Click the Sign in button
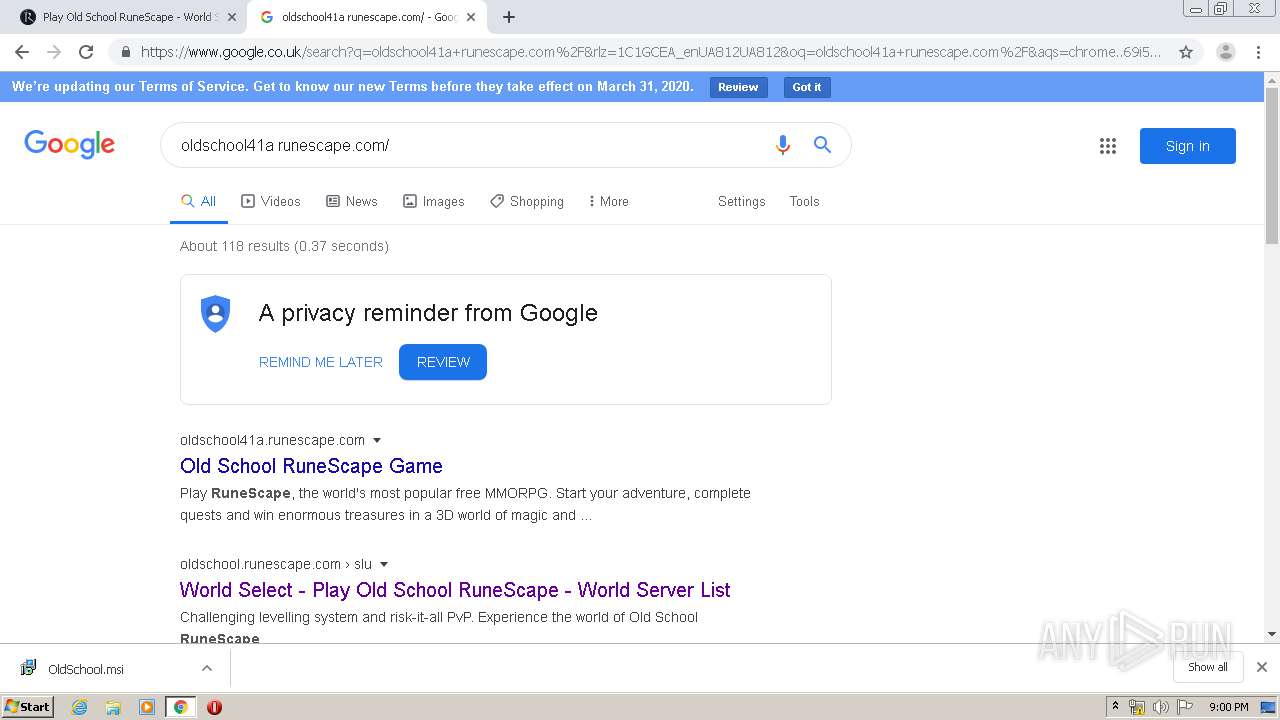 pos(1187,146)
